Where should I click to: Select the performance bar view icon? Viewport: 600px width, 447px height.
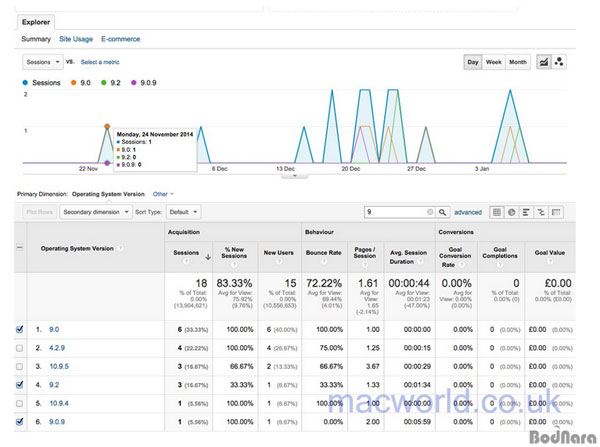(x=526, y=212)
